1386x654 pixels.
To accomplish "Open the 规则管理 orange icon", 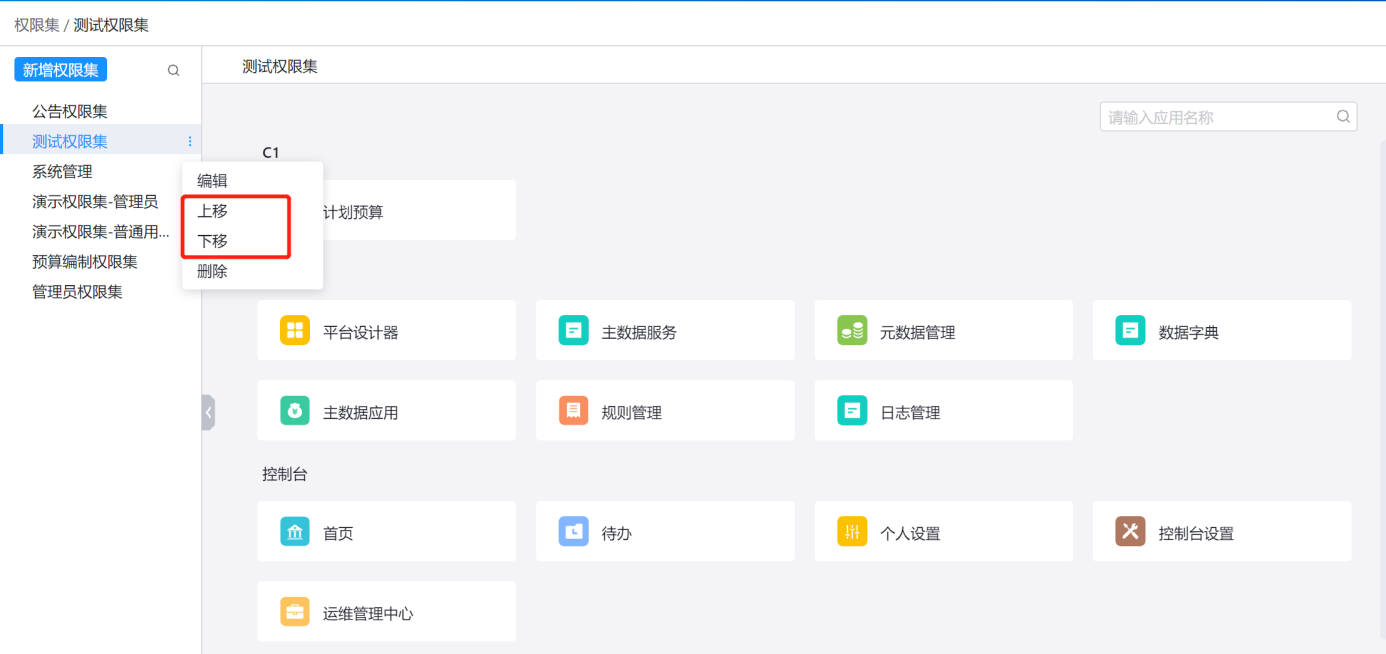I will point(574,411).
